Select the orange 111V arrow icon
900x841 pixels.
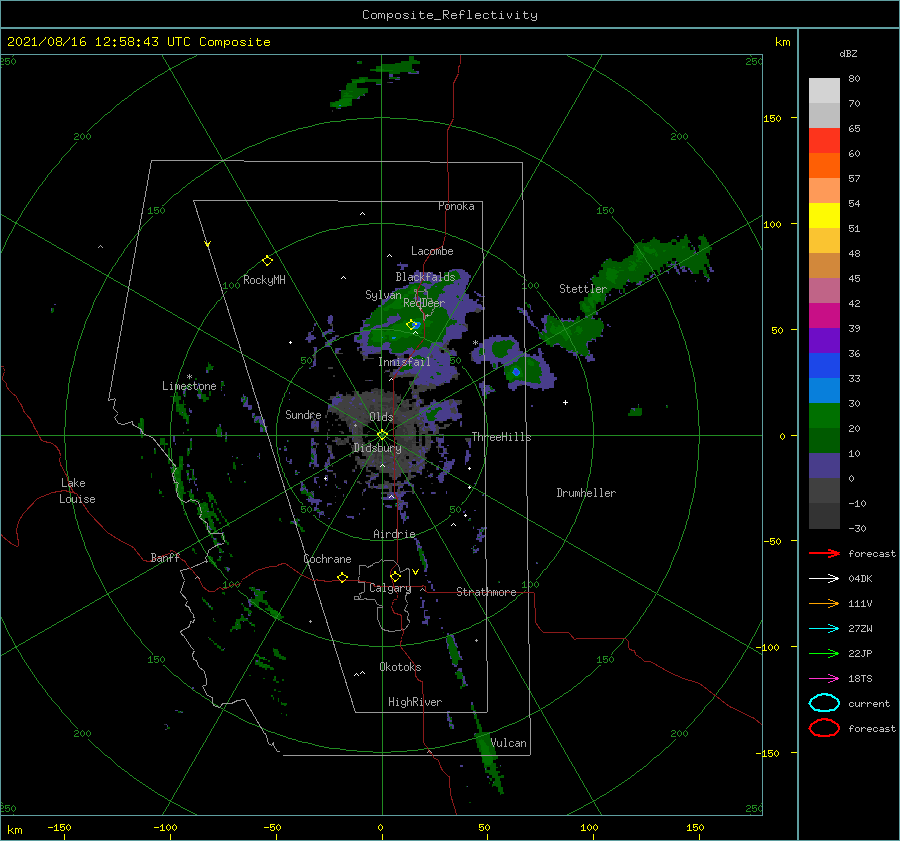pos(824,603)
